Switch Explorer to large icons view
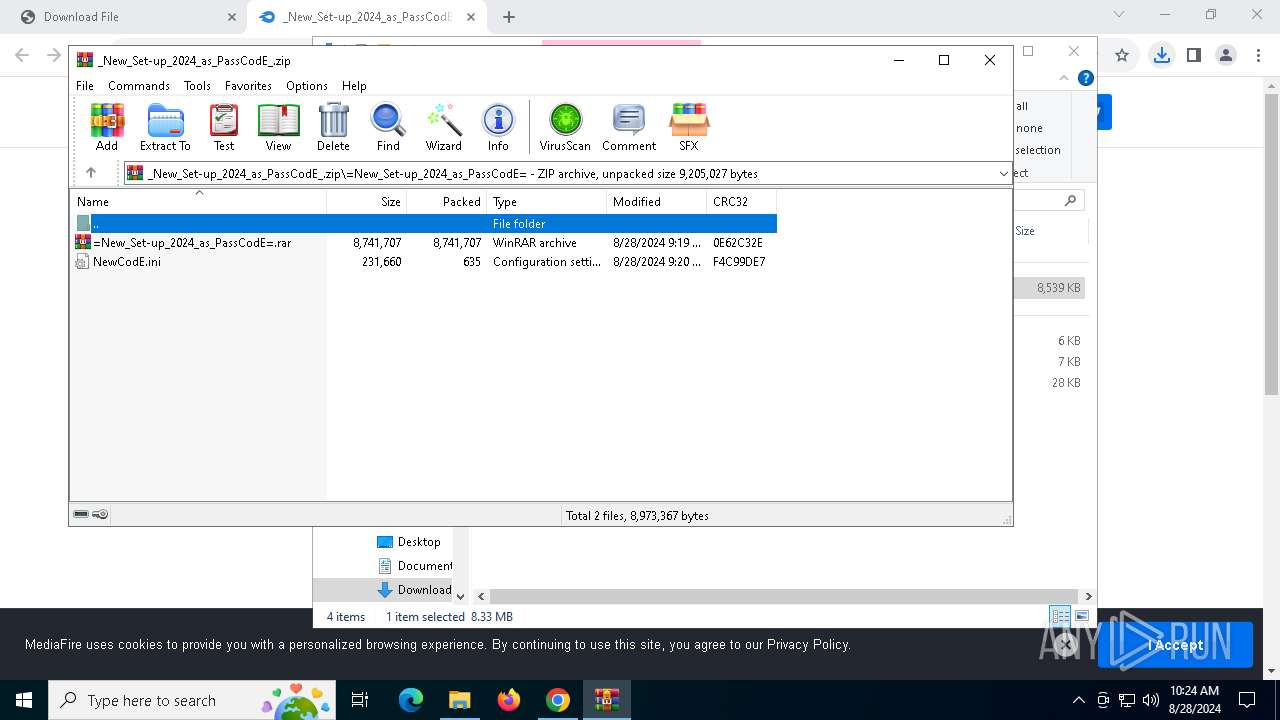The image size is (1280, 720). 1081,616
